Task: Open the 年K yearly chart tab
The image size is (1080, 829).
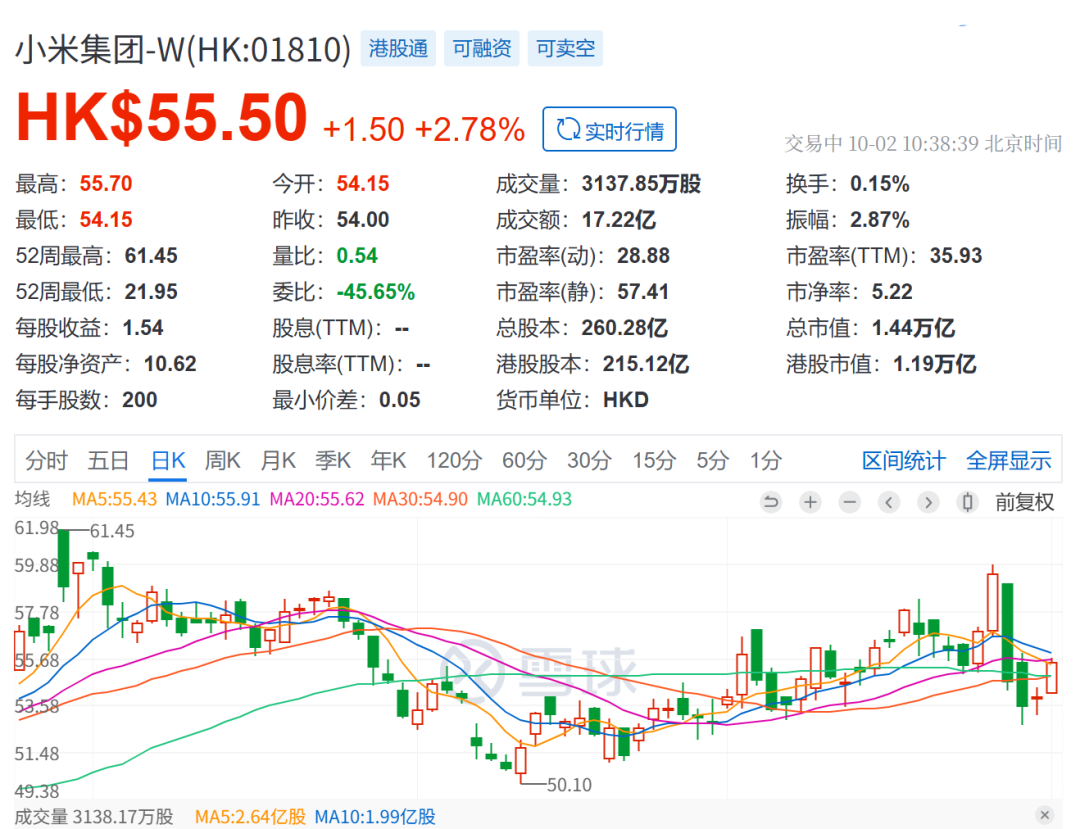Action: 388,460
